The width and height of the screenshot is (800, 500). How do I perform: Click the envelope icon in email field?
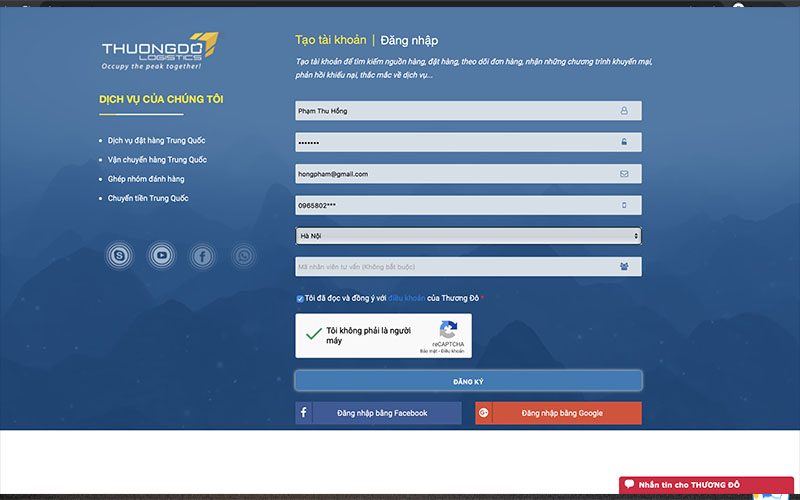pos(624,174)
